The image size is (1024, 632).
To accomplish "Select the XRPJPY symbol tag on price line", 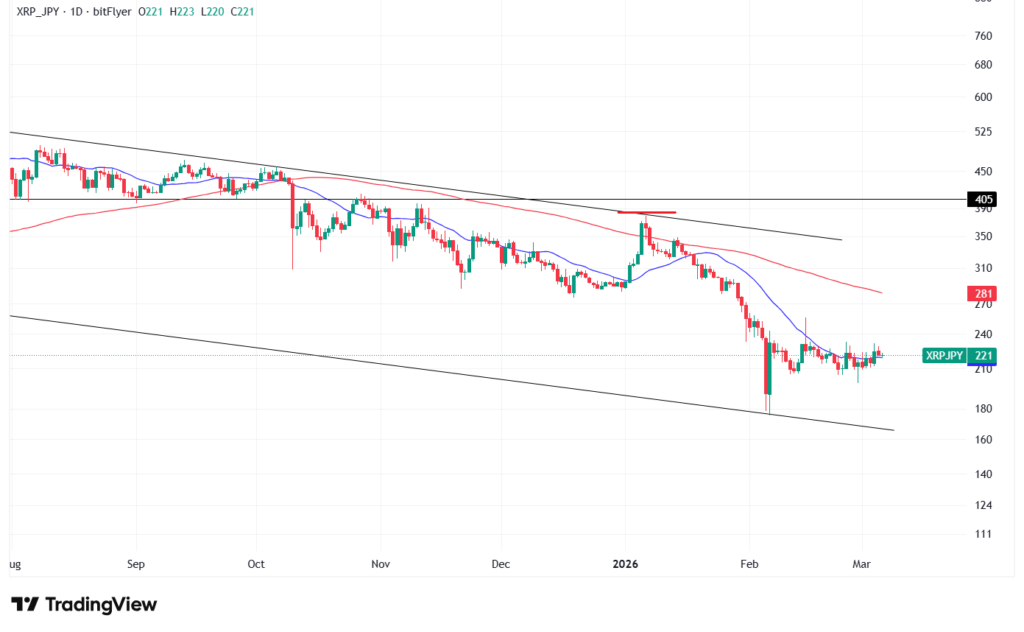I will pyautogui.click(x=945, y=355).
